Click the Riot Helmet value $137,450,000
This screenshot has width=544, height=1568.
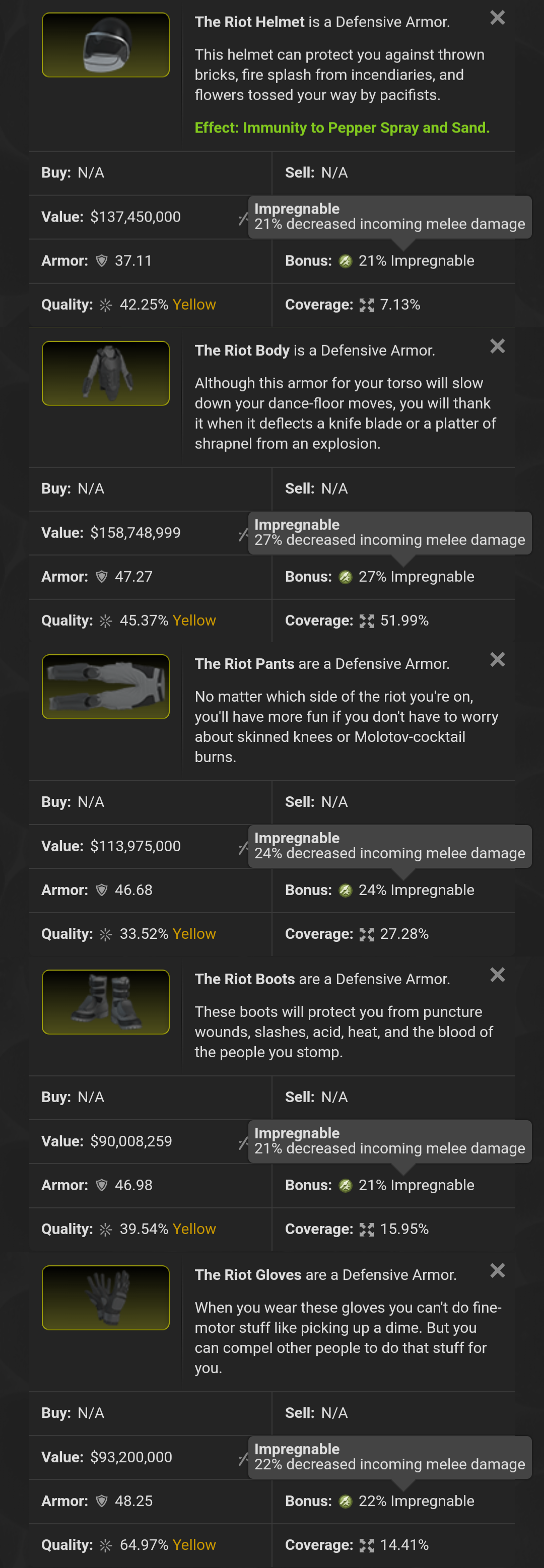click(135, 217)
